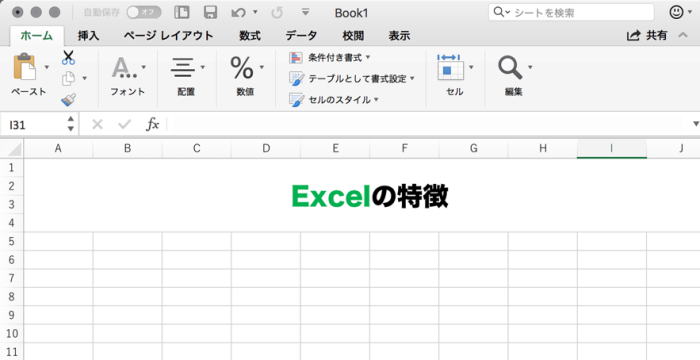Click the formula bar confirm checkmark icon

tap(125, 124)
